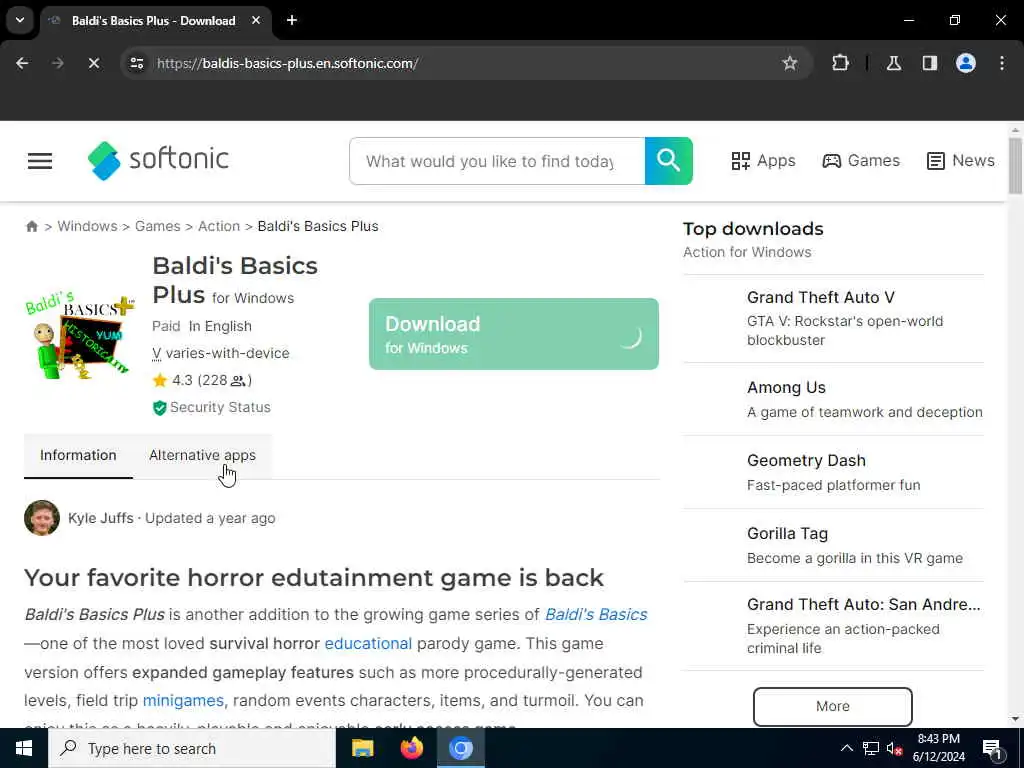Click the network tray icon
The width and height of the screenshot is (1024, 768).
871,748
